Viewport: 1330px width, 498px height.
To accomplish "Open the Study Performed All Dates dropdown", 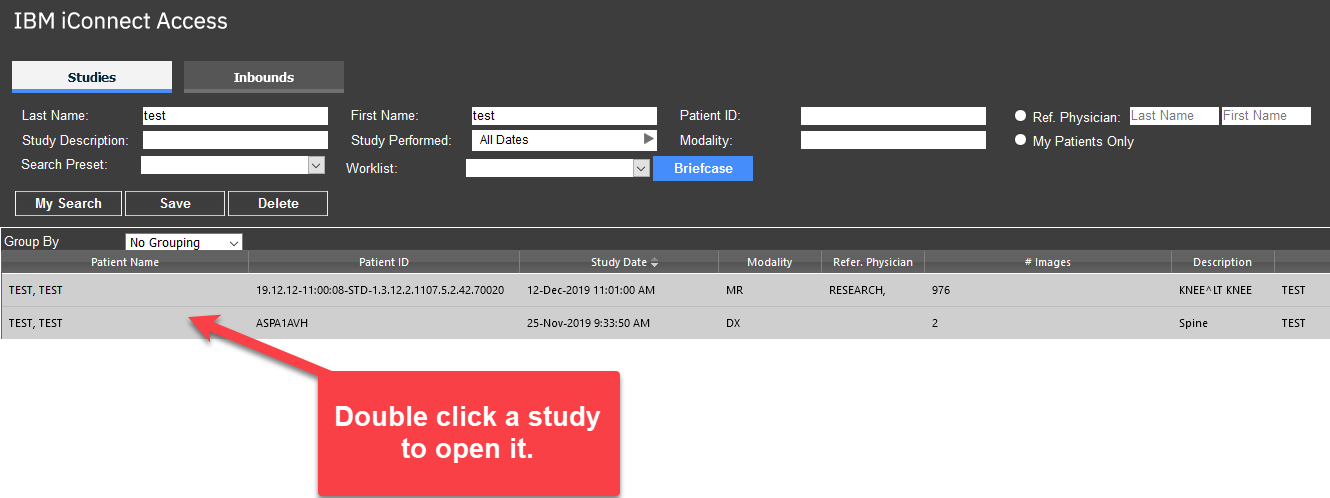I will coord(564,140).
